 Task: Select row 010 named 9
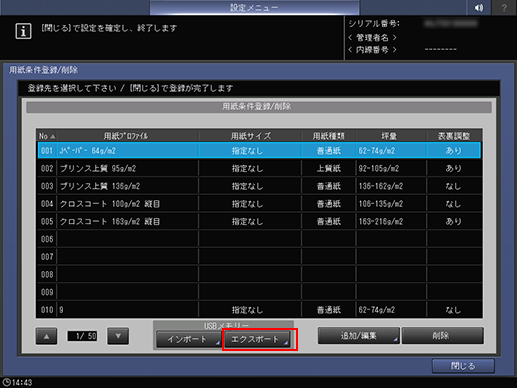[259, 310]
